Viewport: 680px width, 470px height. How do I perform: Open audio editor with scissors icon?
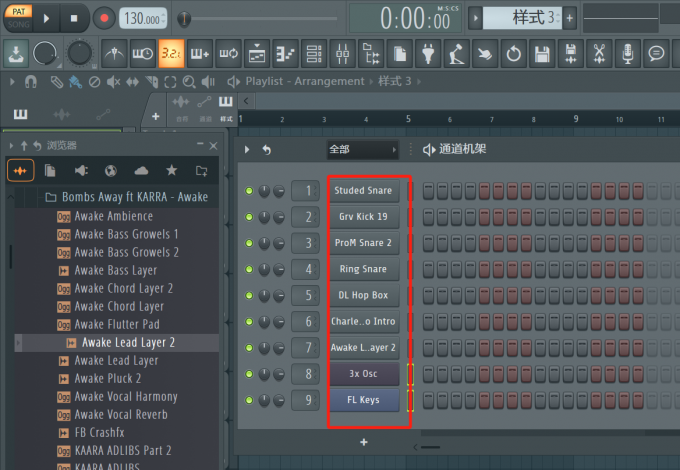pos(599,54)
